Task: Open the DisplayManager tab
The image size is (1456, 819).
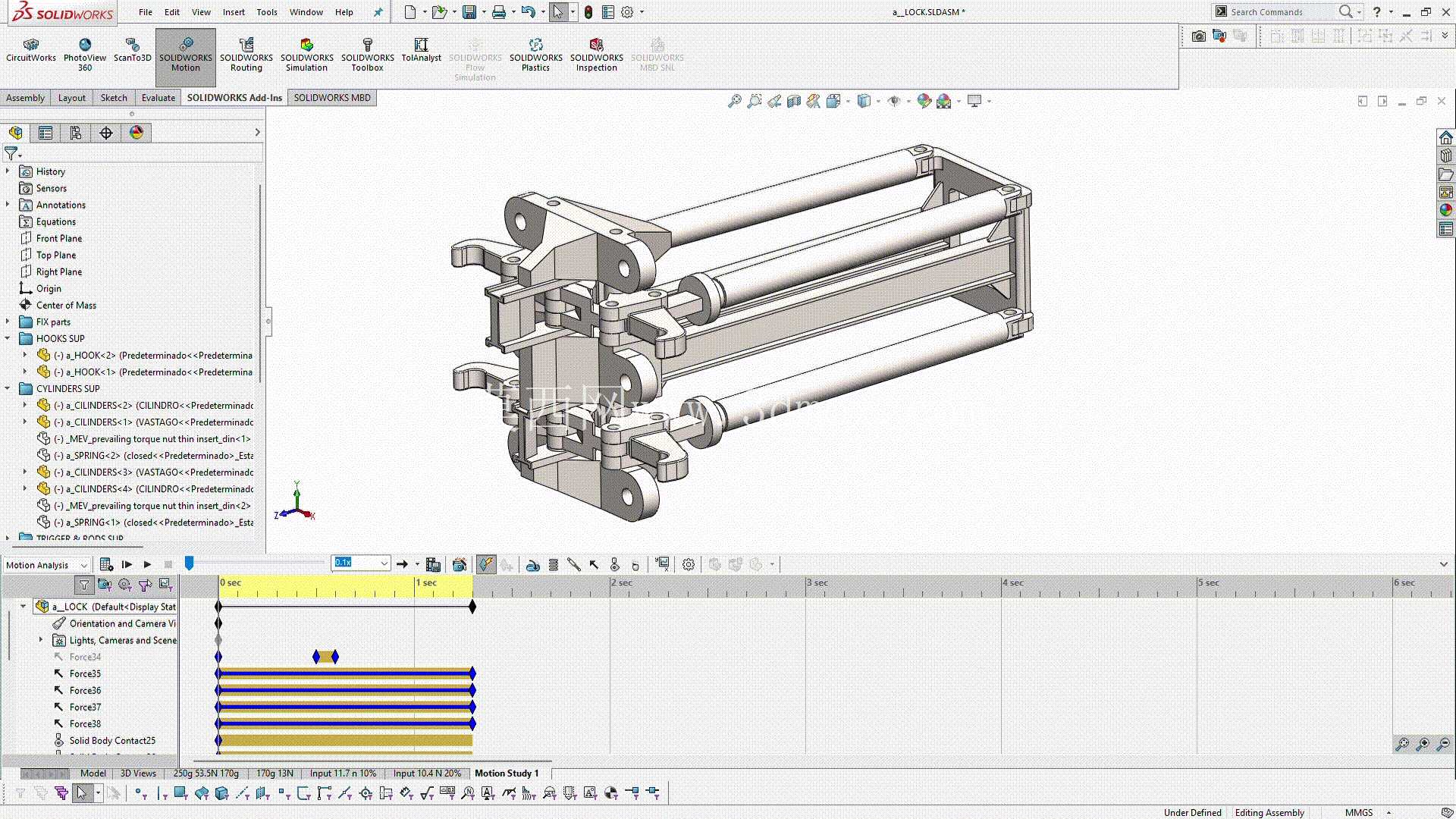Action: pyautogui.click(x=136, y=133)
